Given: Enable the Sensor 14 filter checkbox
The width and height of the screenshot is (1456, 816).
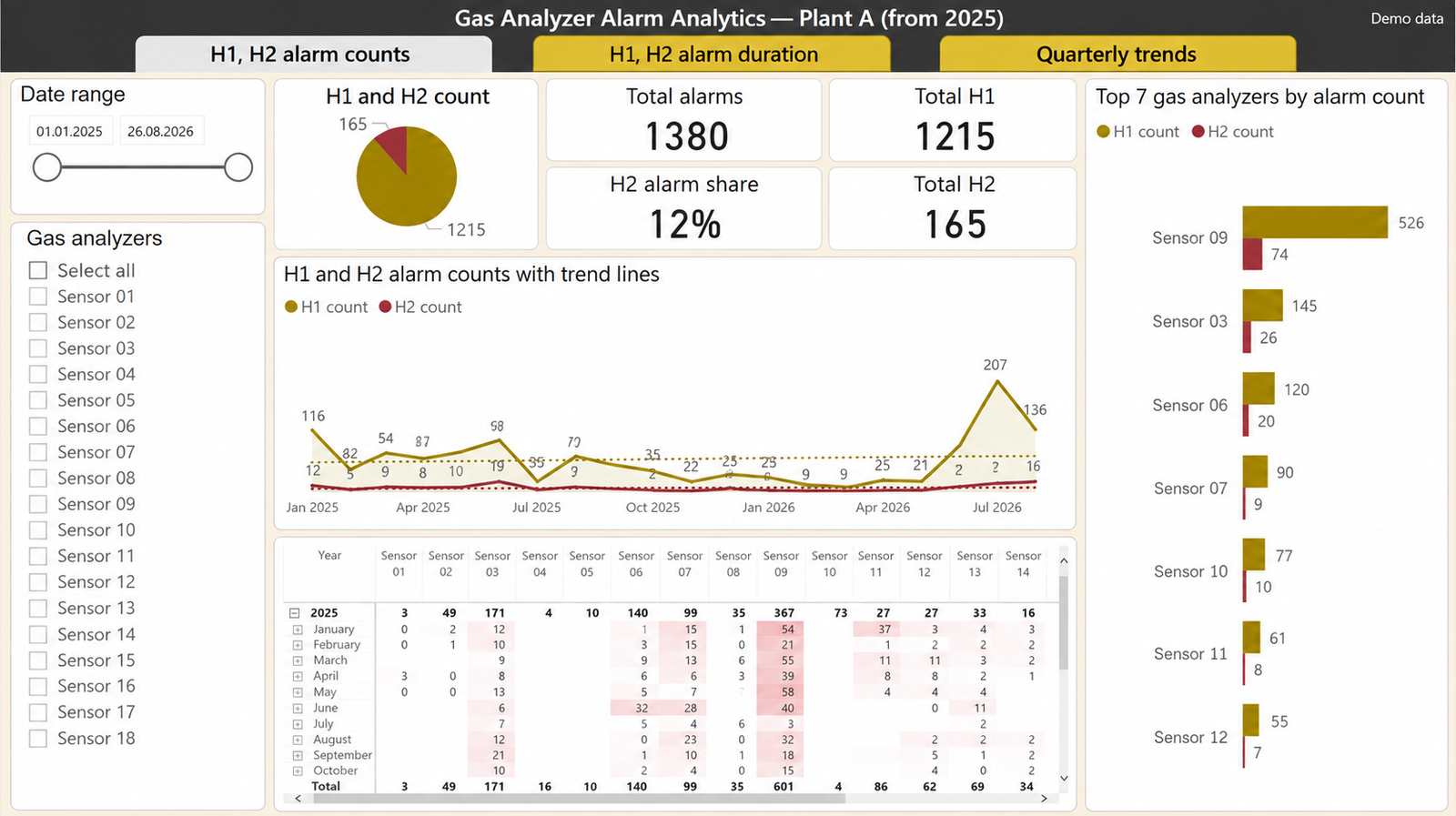Looking at the screenshot, I should pos(38,634).
